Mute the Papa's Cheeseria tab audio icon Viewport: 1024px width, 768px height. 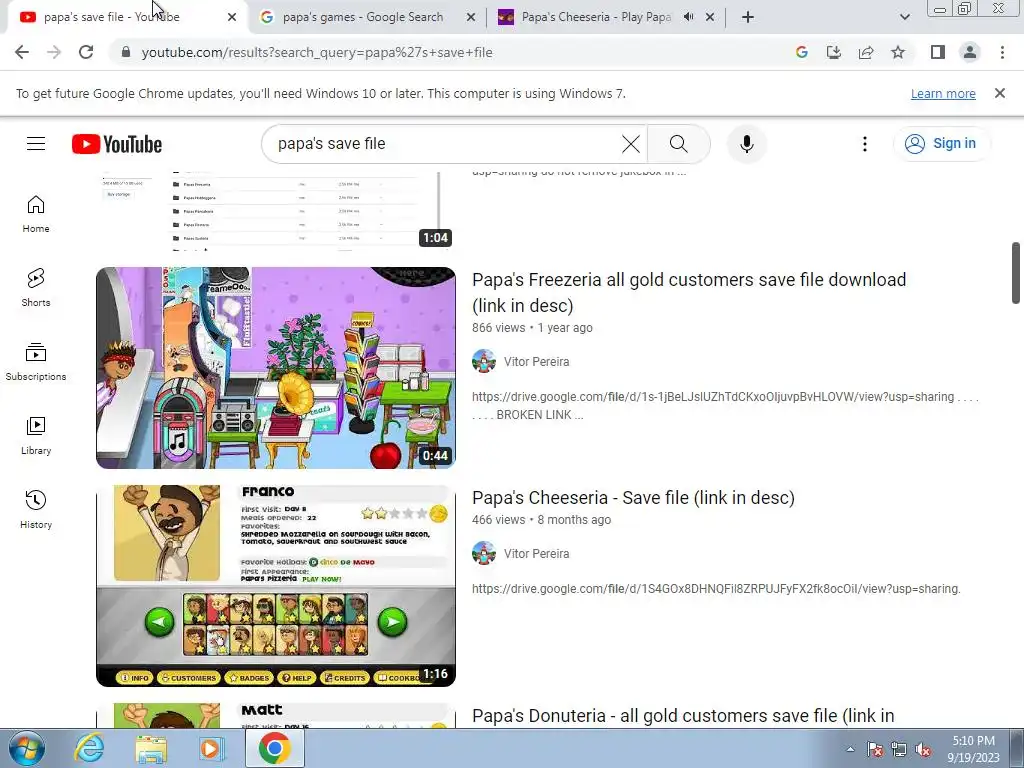click(688, 17)
